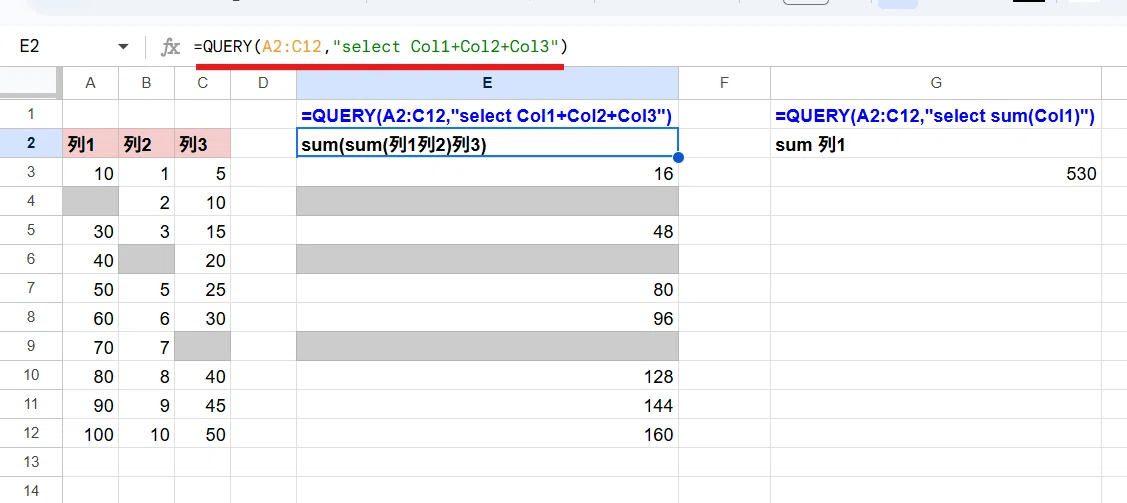Click cell A3 showing 10
1127x503 pixels.
91,173
